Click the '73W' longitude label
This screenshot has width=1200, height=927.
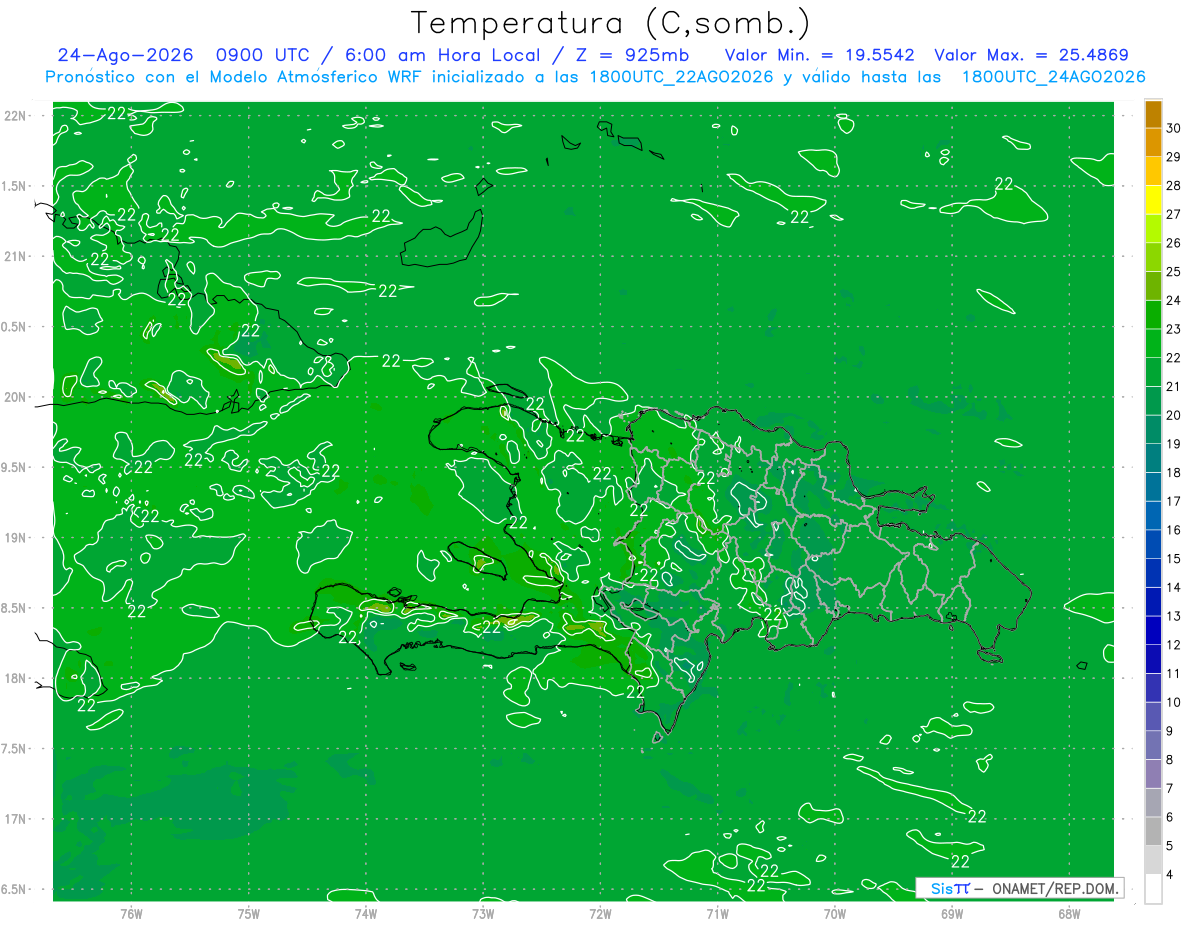click(x=483, y=914)
